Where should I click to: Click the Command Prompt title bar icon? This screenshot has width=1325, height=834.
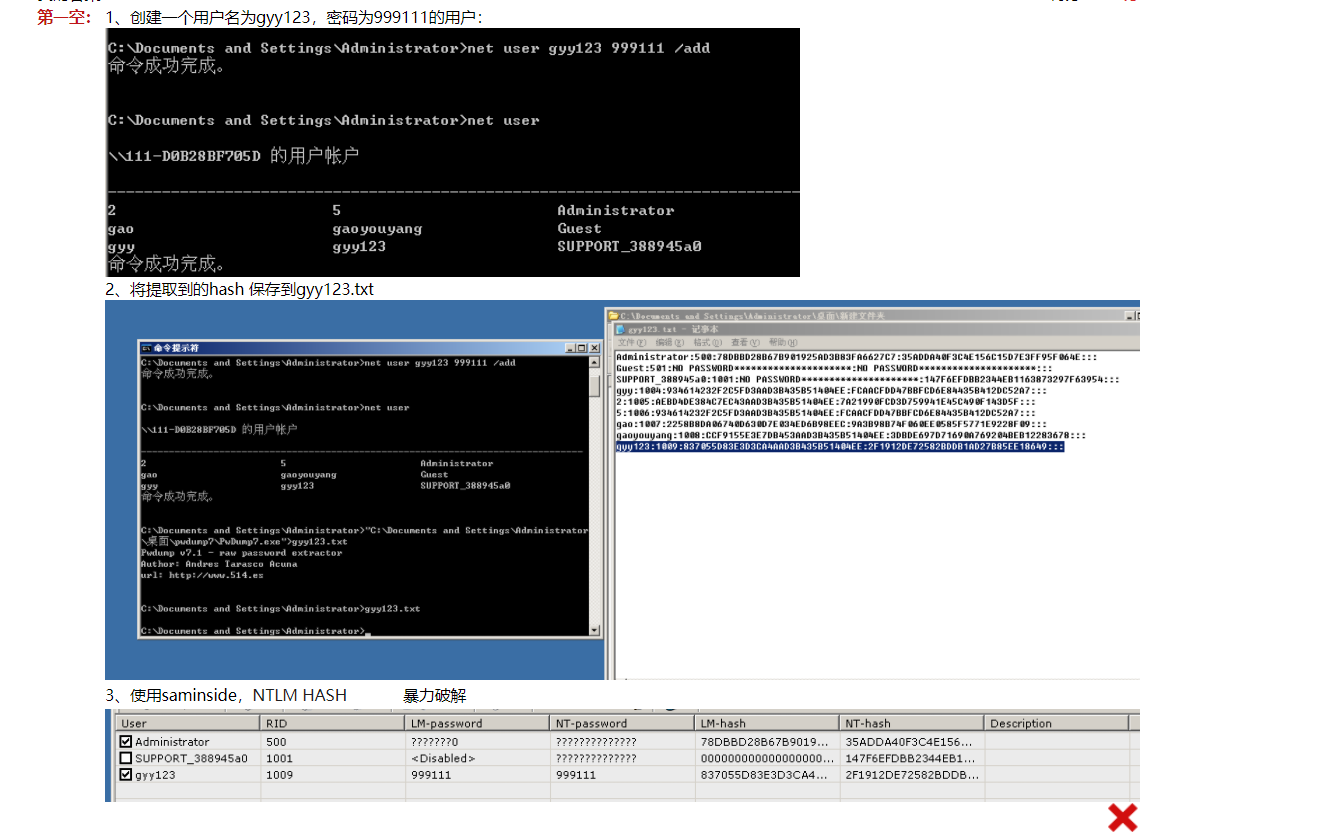(146, 348)
